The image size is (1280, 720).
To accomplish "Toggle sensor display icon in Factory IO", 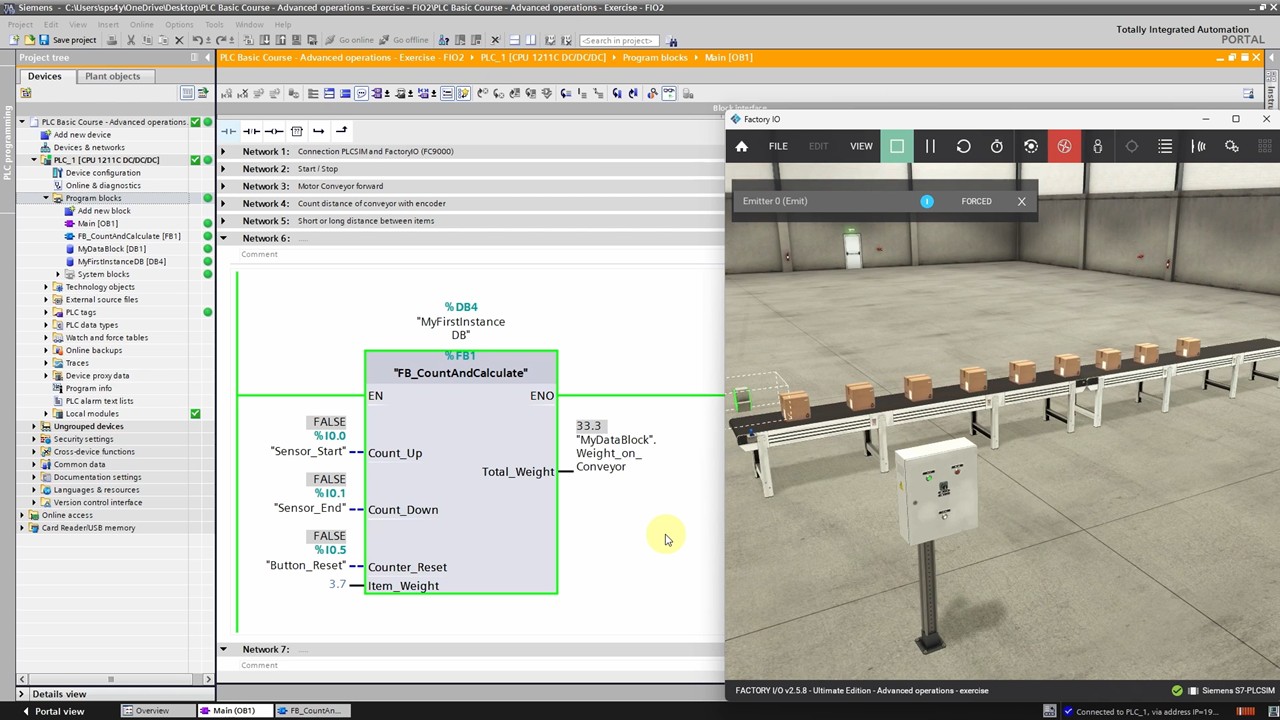I will [1198, 147].
